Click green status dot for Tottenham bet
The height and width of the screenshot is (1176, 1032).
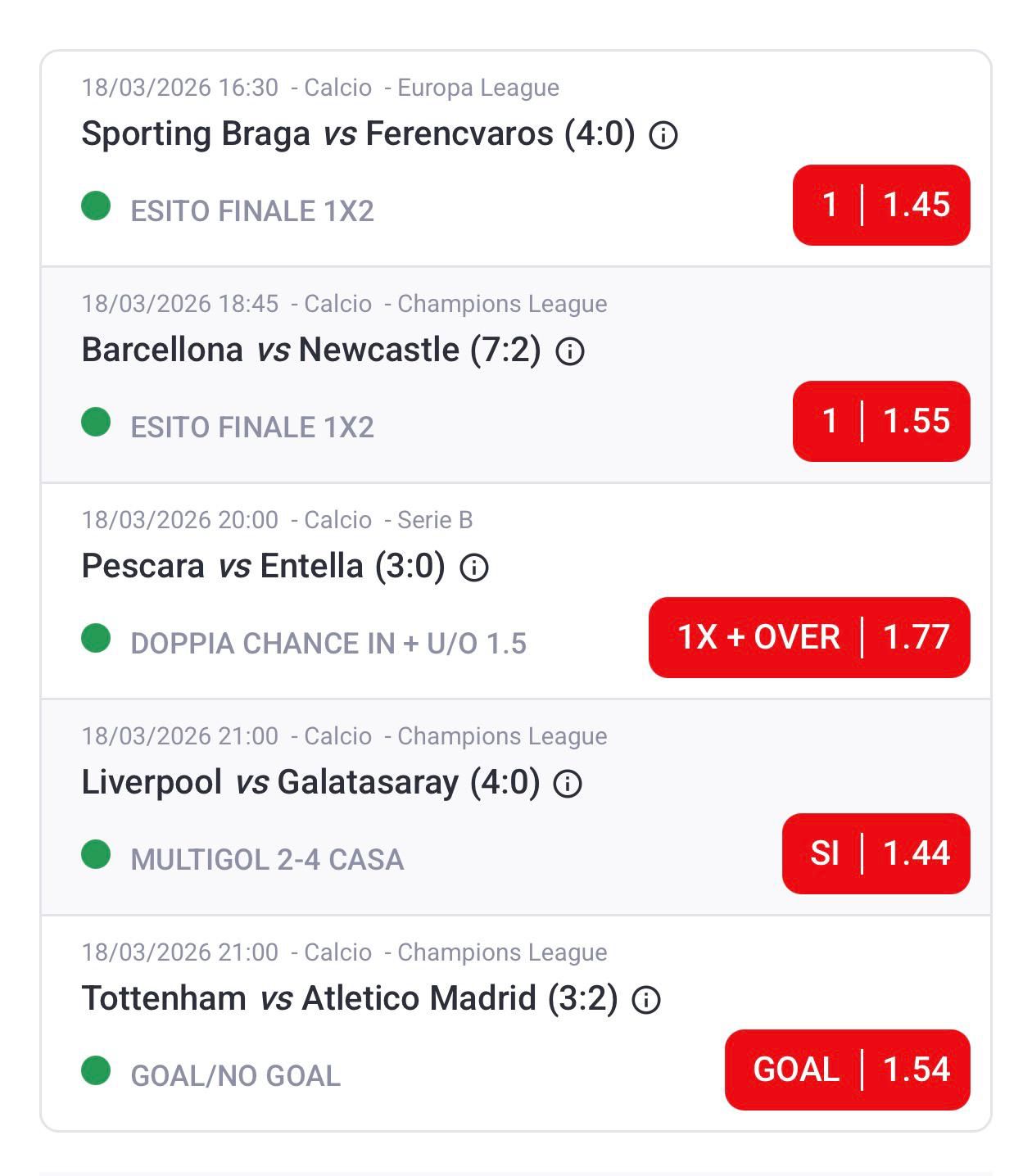tap(96, 1071)
